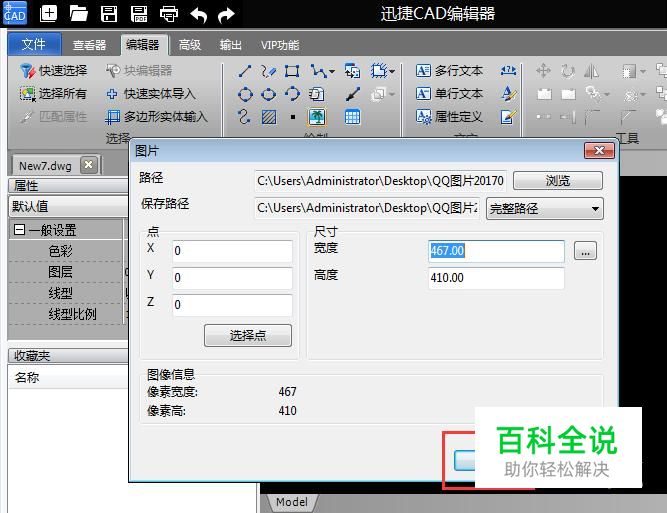This screenshot has height=513, width=667.
Task: Open the 文件 menu tab
Action: point(34,44)
